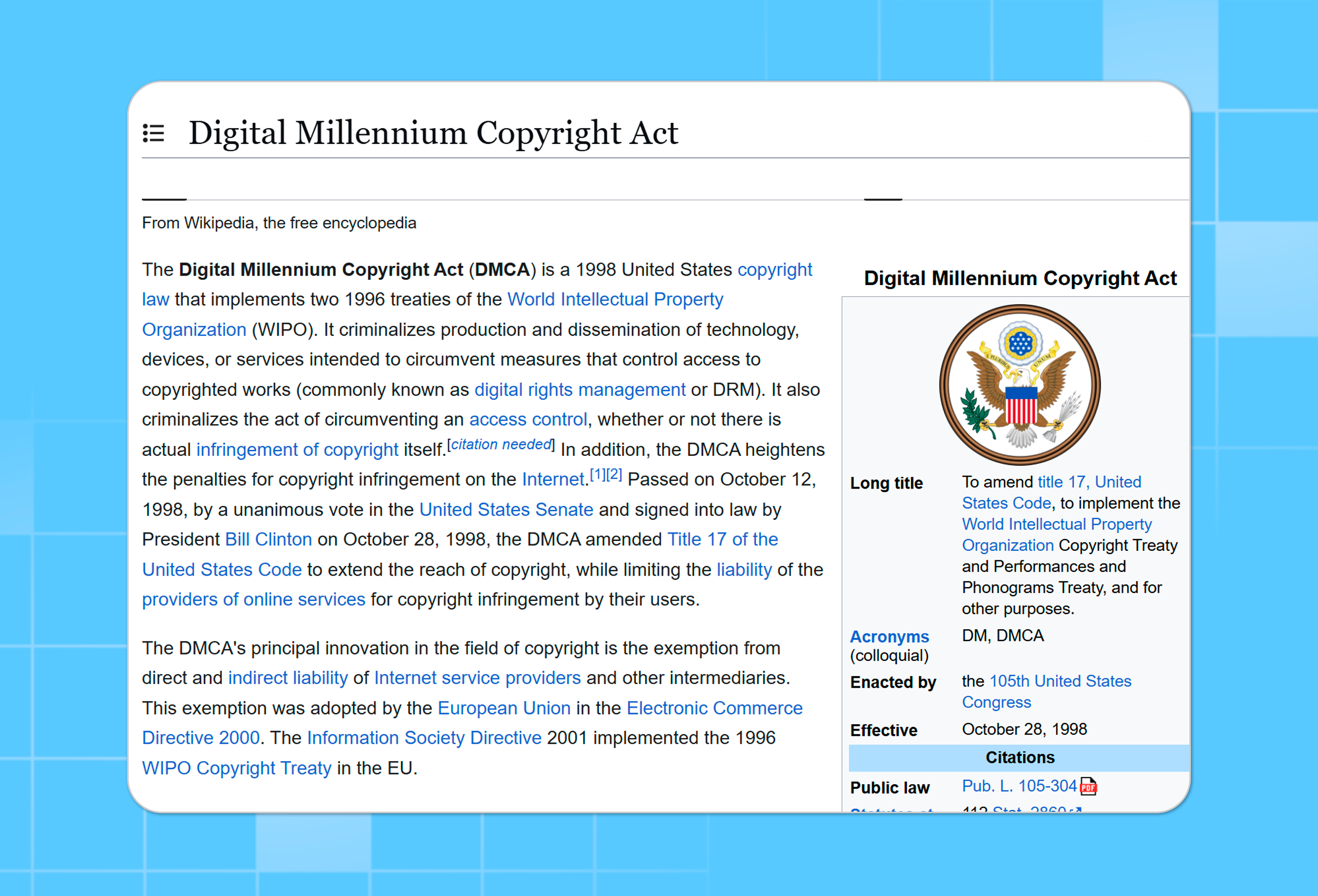Open the WIPO Copyright Treaty link

point(237,768)
